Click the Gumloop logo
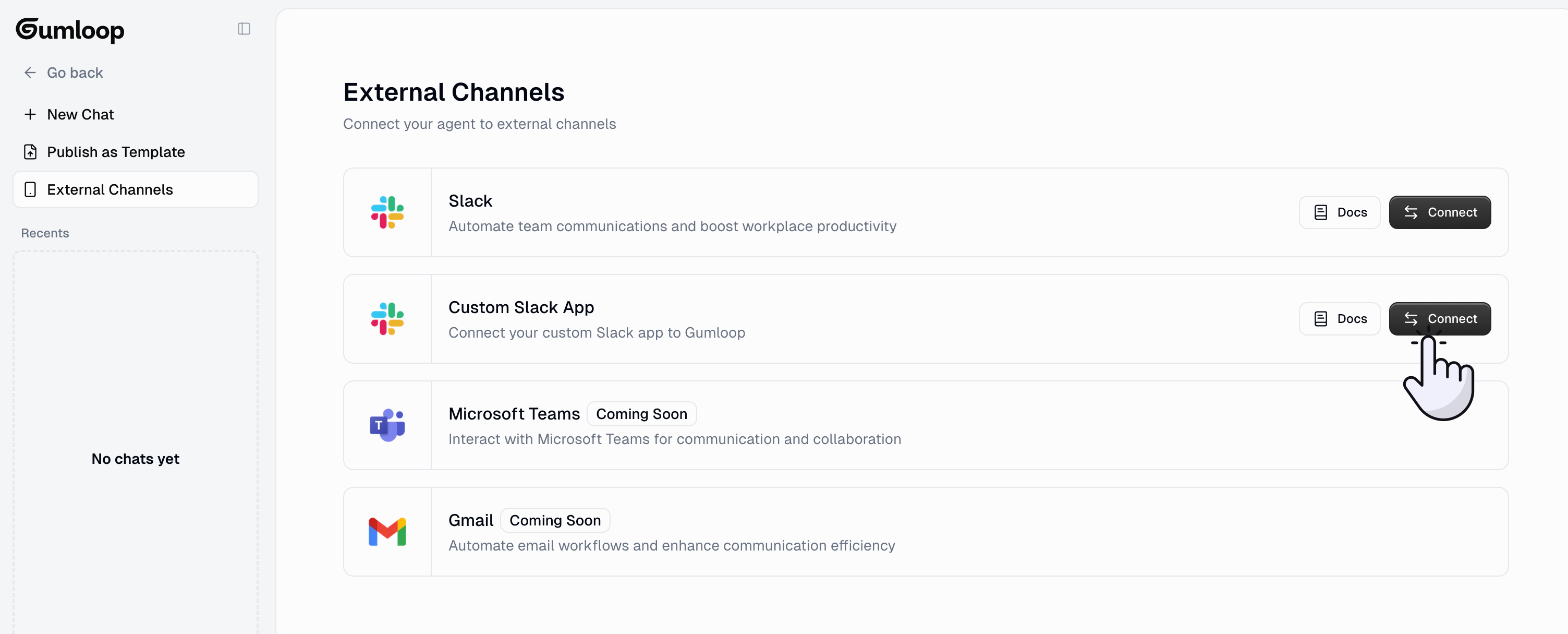The image size is (1568, 634). point(69,30)
